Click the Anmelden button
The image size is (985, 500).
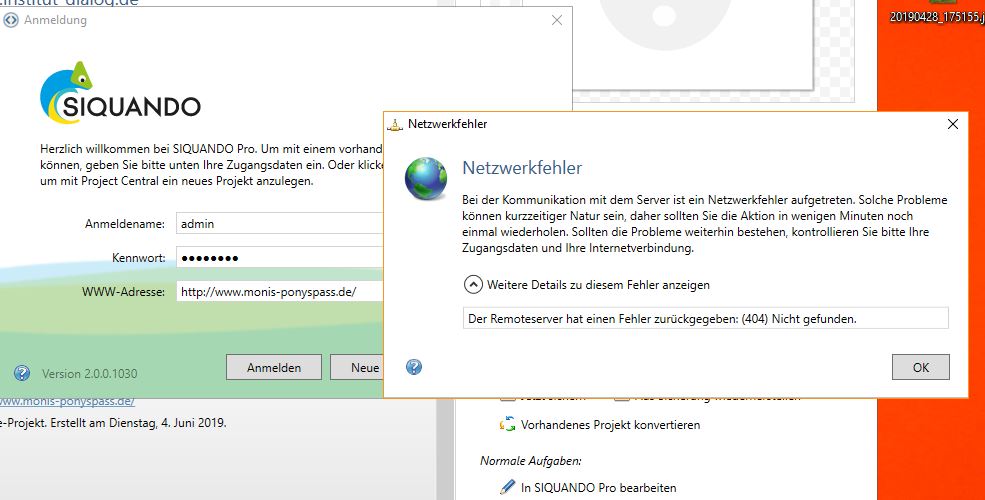coord(274,367)
